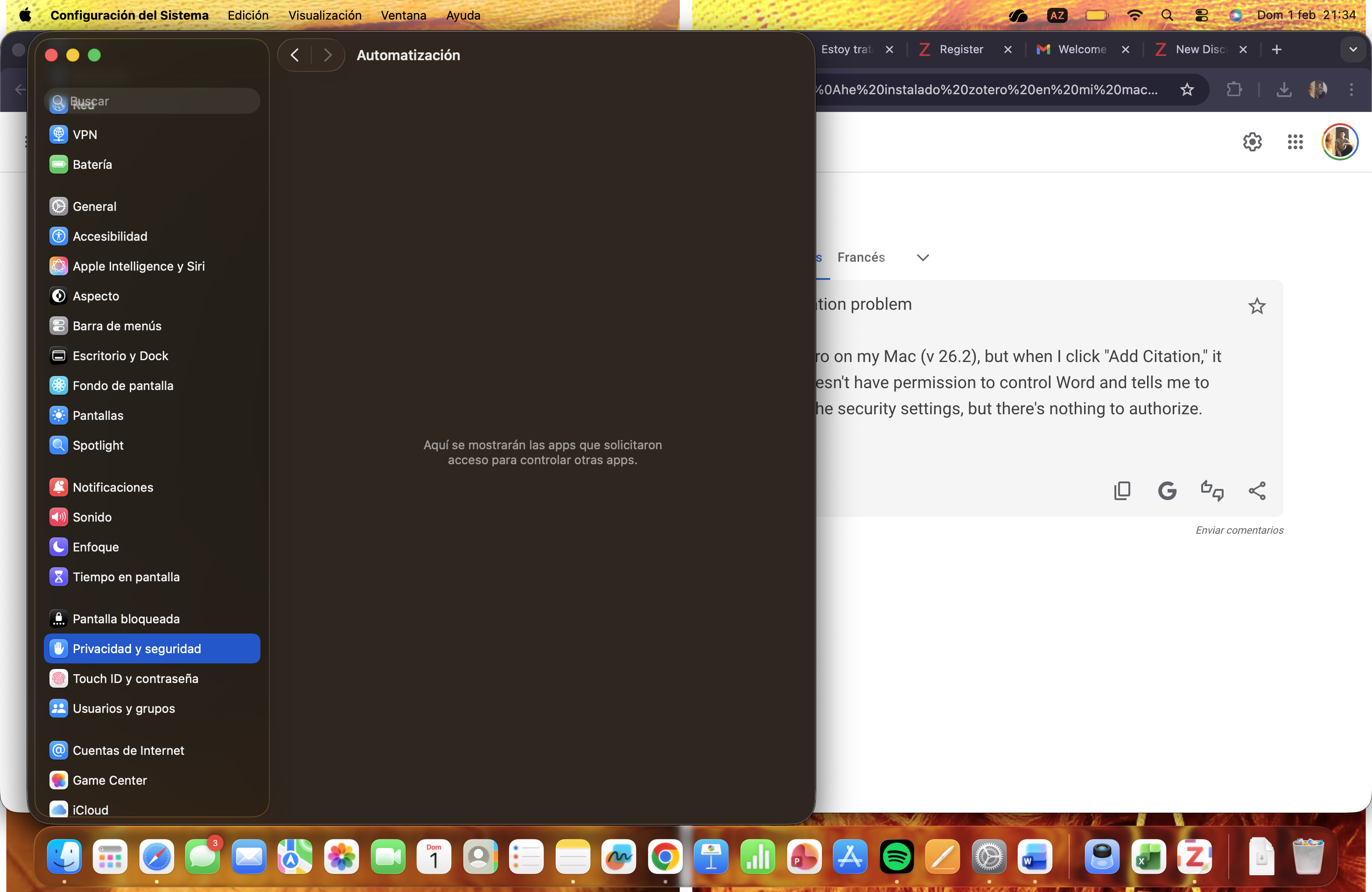
Task: Click the rate translation thumbs icon
Action: pyautogui.click(x=1212, y=491)
